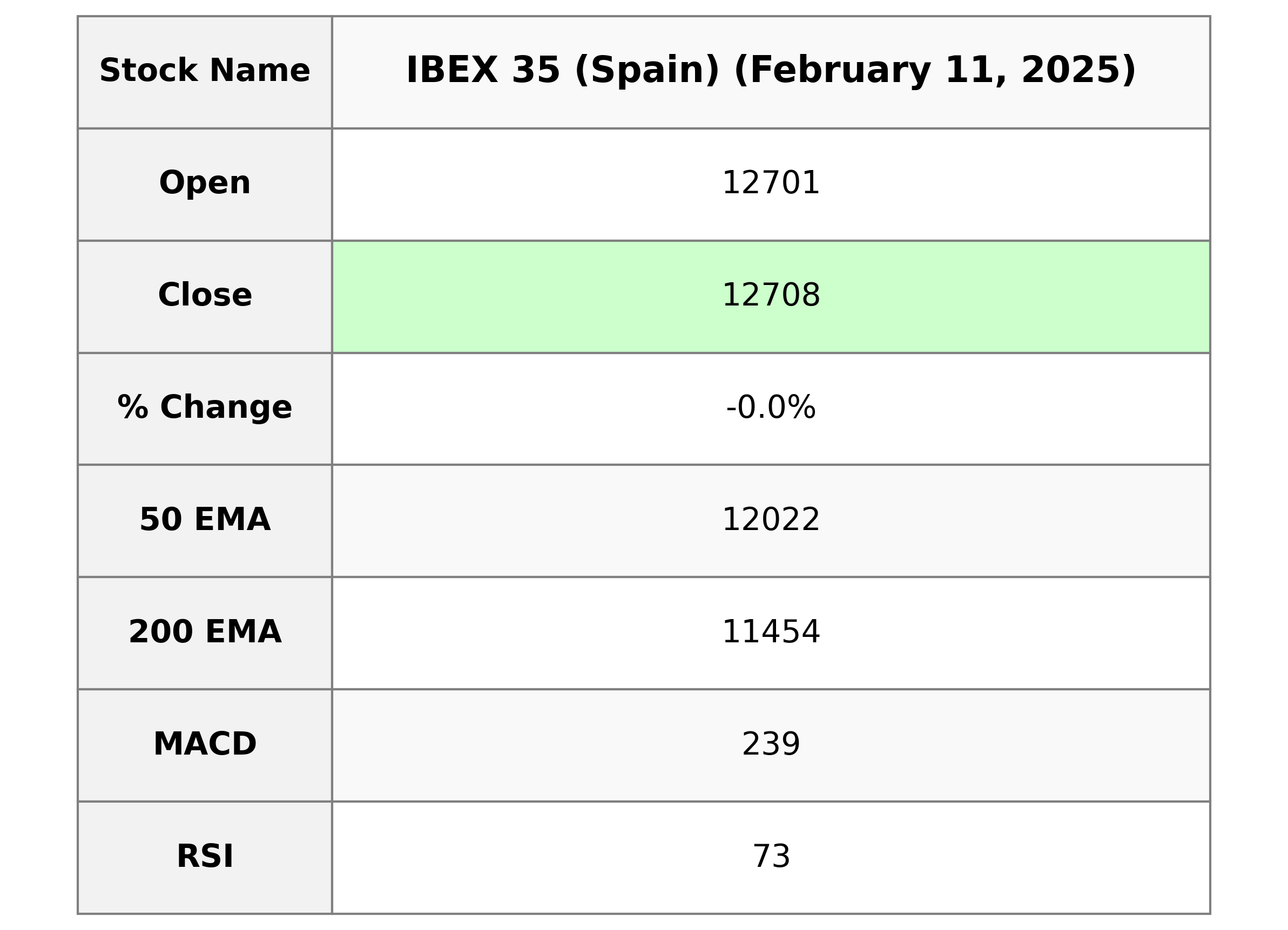Click the (Spain) text in header
This screenshot has width=1288, height=930.
pos(647,72)
